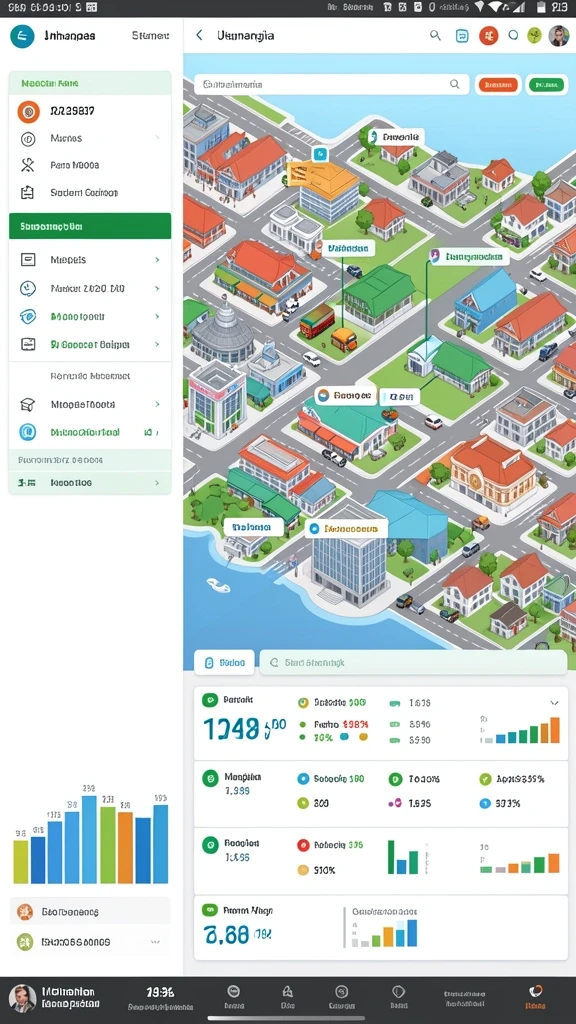Click the orange circular icon atop the sidebar list
This screenshot has width=576, height=1024.
(28, 112)
